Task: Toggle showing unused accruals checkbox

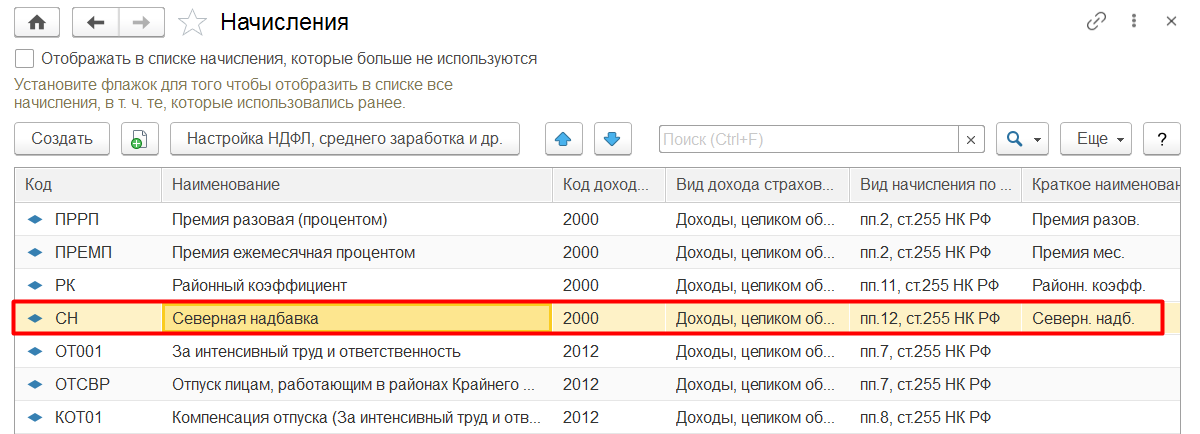Action: coord(24,58)
